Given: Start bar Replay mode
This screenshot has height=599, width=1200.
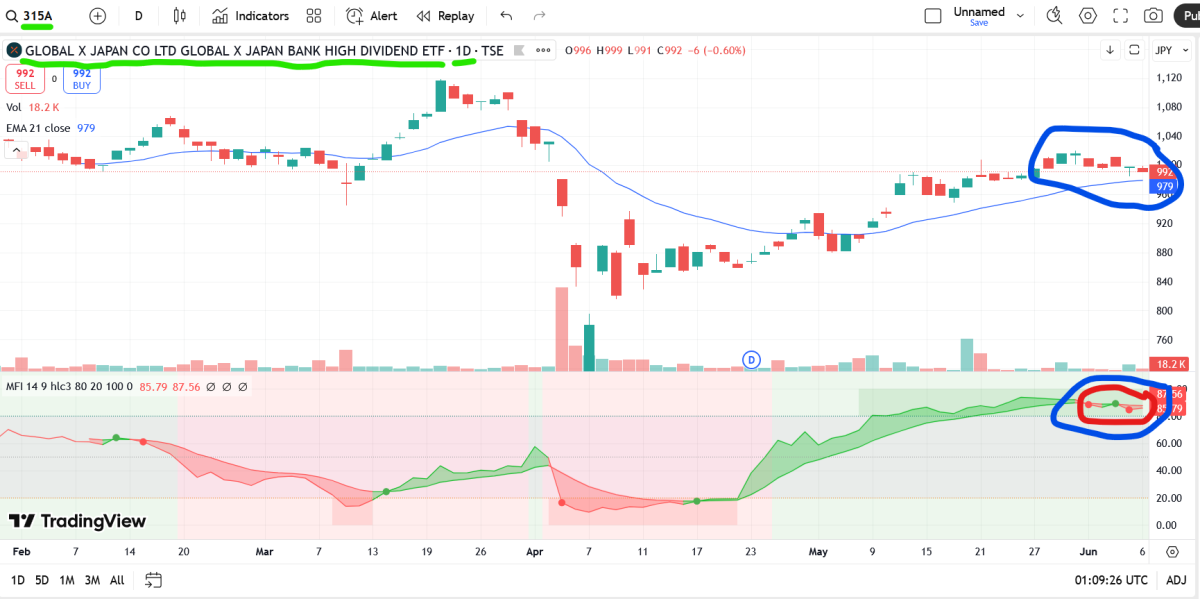Looking at the screenshot, I should (445, 16).
